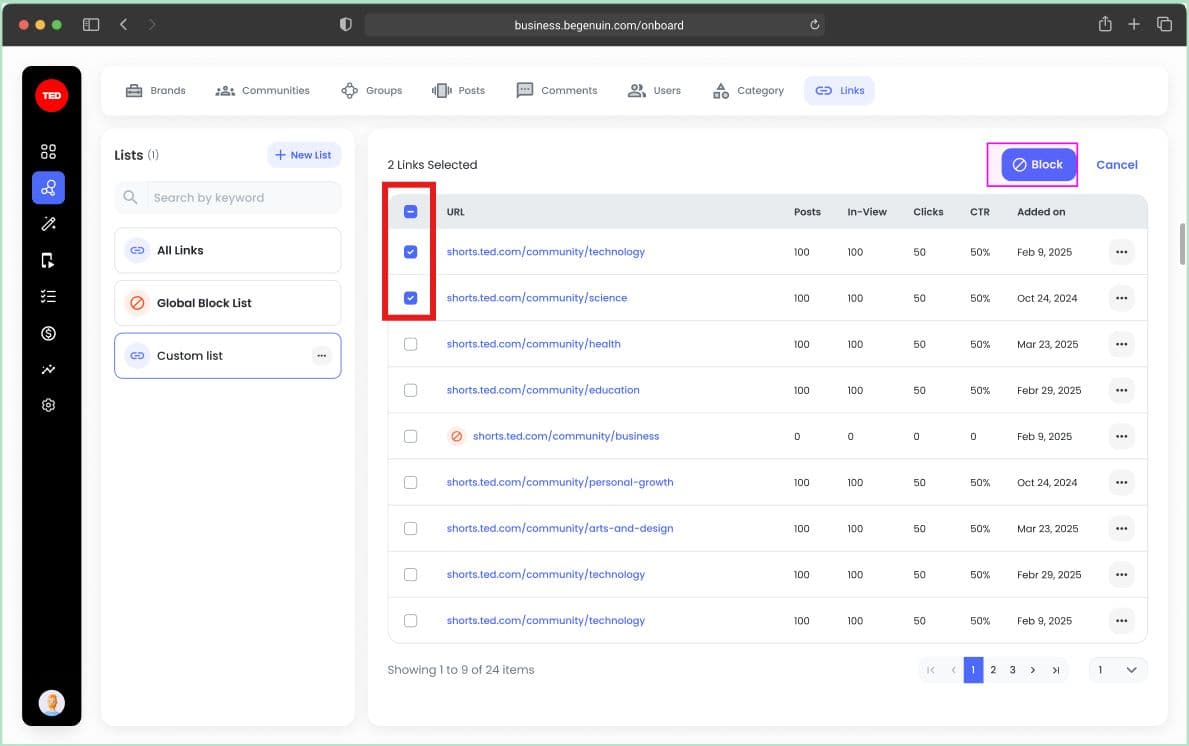Check the personal-growth row checkbox
The image size is (1189, 746).
(x=410, y=482)
